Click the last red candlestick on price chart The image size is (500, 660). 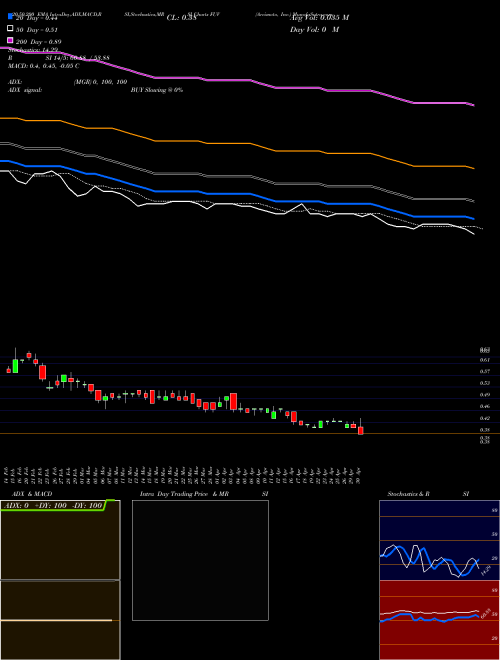click(361, 431)
